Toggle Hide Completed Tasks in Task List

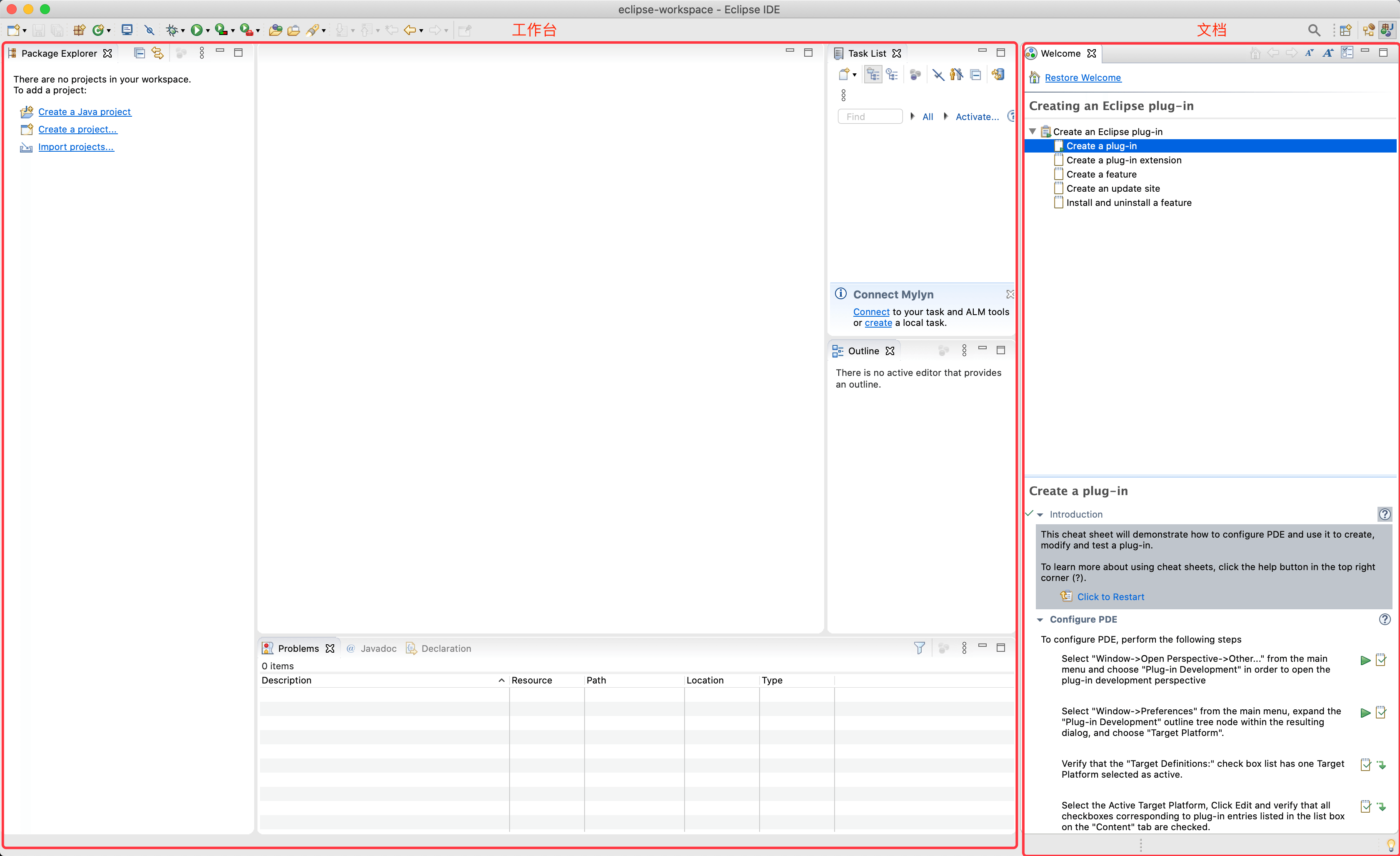939,75
